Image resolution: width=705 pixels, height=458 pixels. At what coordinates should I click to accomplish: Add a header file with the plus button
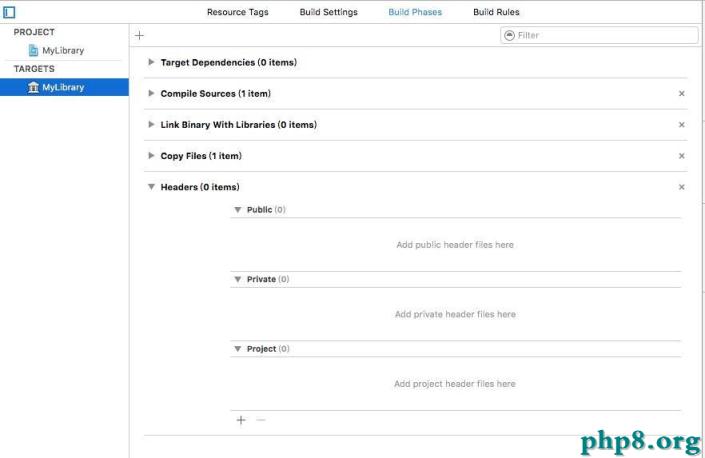pos(241,420)
